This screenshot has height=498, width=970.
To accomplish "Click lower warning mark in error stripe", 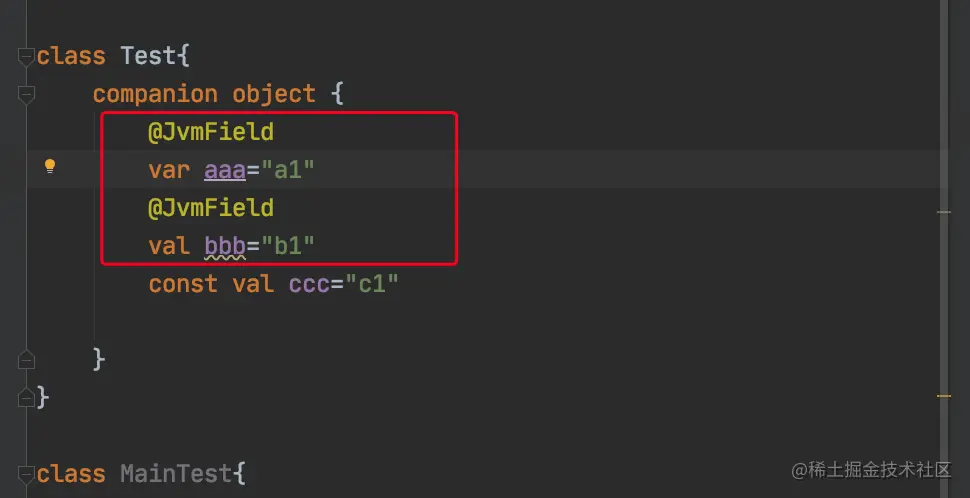I will tap(943, 396).
